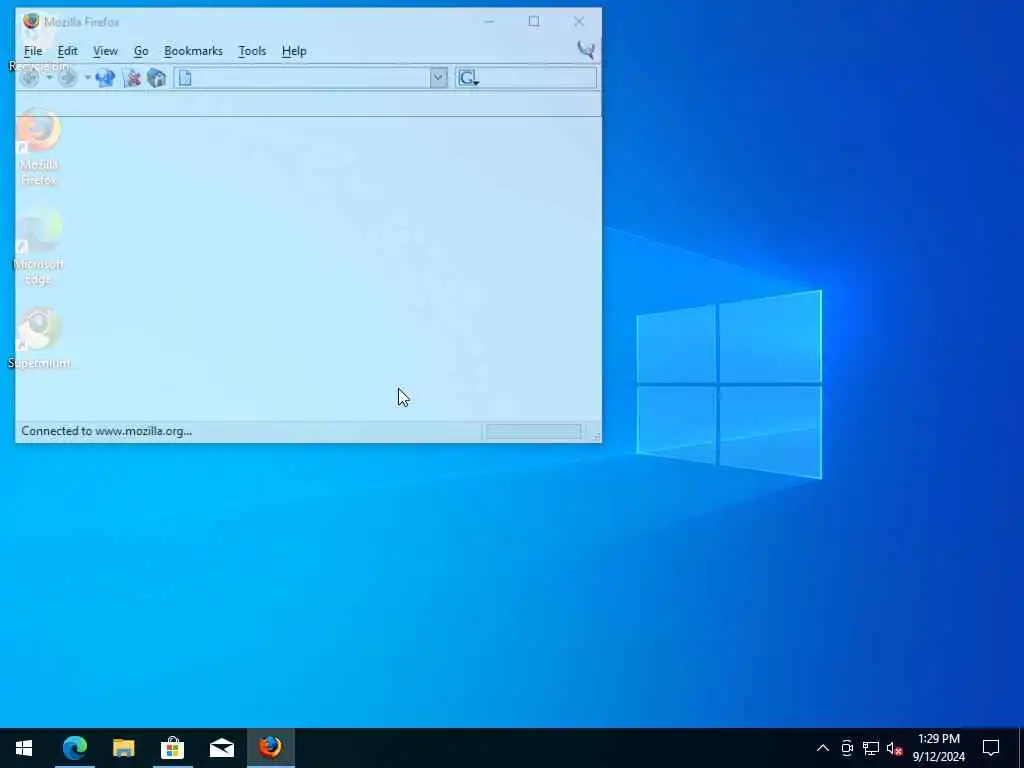Open the Go menu
1024x768 pixels.
[141, 51]
